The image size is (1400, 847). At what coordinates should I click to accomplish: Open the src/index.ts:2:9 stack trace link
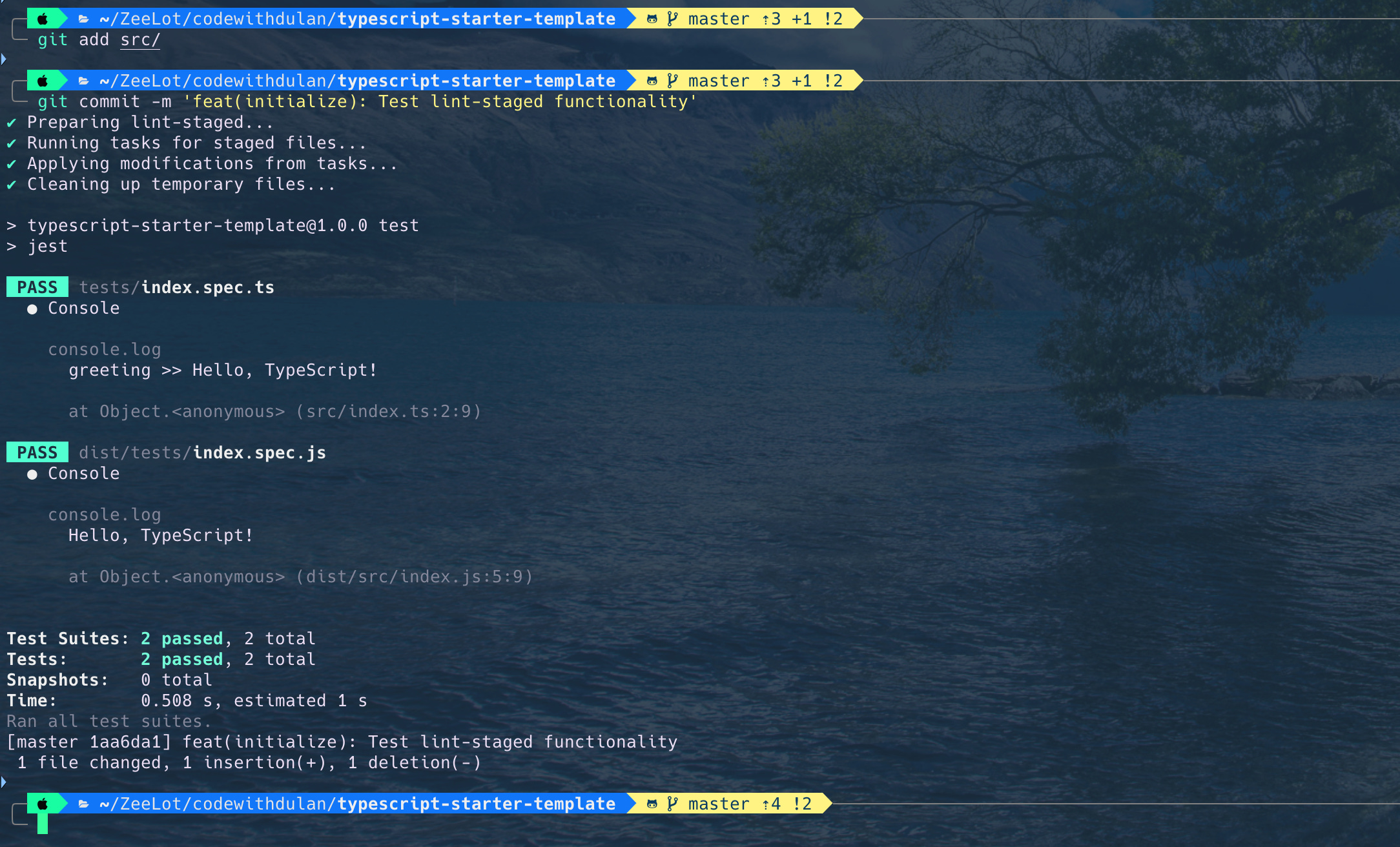[x=389, y=411]
